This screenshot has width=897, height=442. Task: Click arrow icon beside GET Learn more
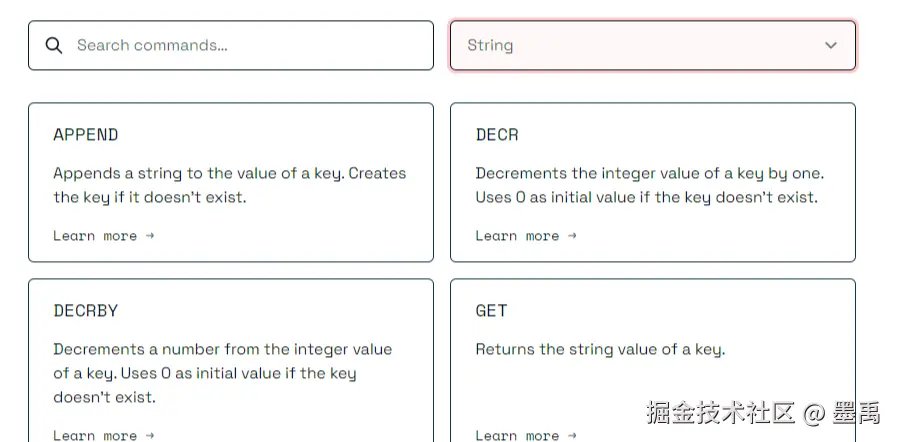point(572,435)
